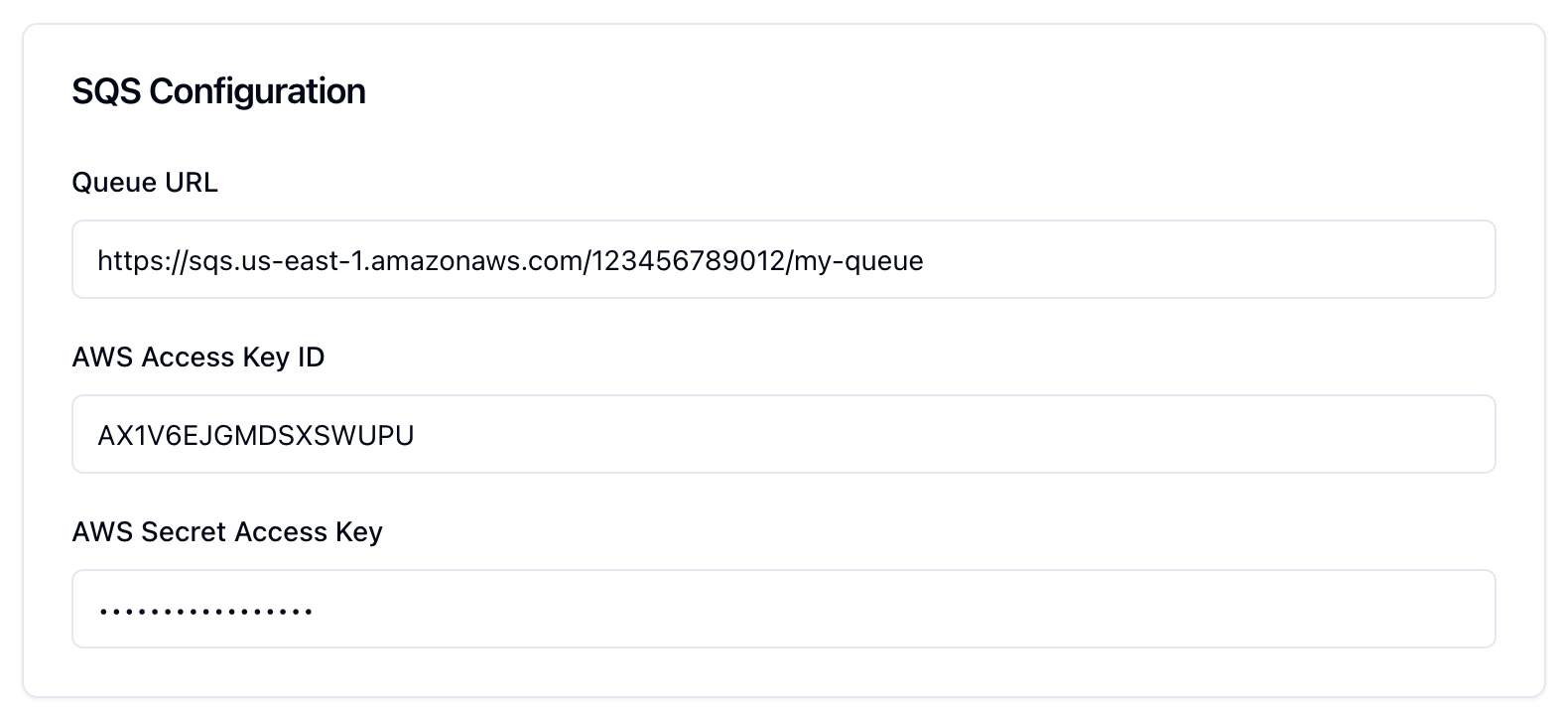The image size is (1568, 719).
Task: Click the Queue URL input field
Action: tap(783, 259)
